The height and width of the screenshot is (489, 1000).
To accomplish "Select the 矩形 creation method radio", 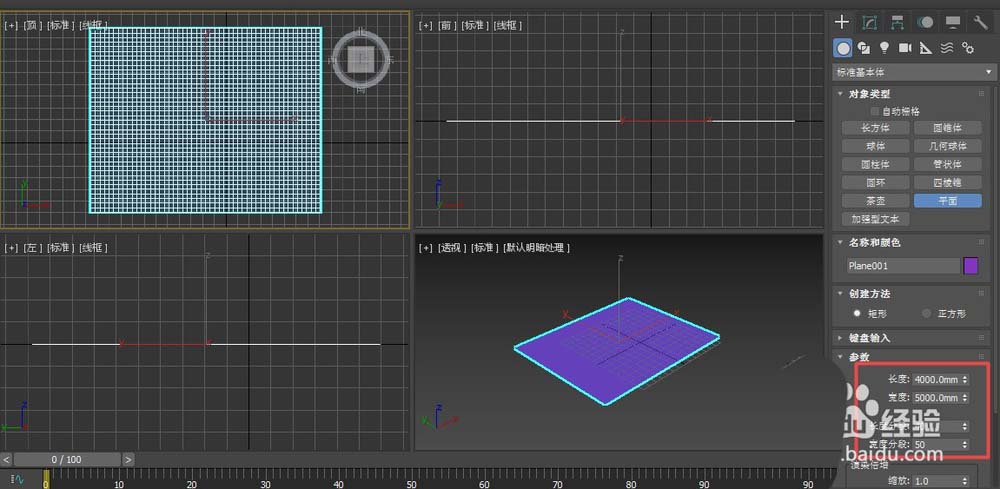I will (858, 314).
